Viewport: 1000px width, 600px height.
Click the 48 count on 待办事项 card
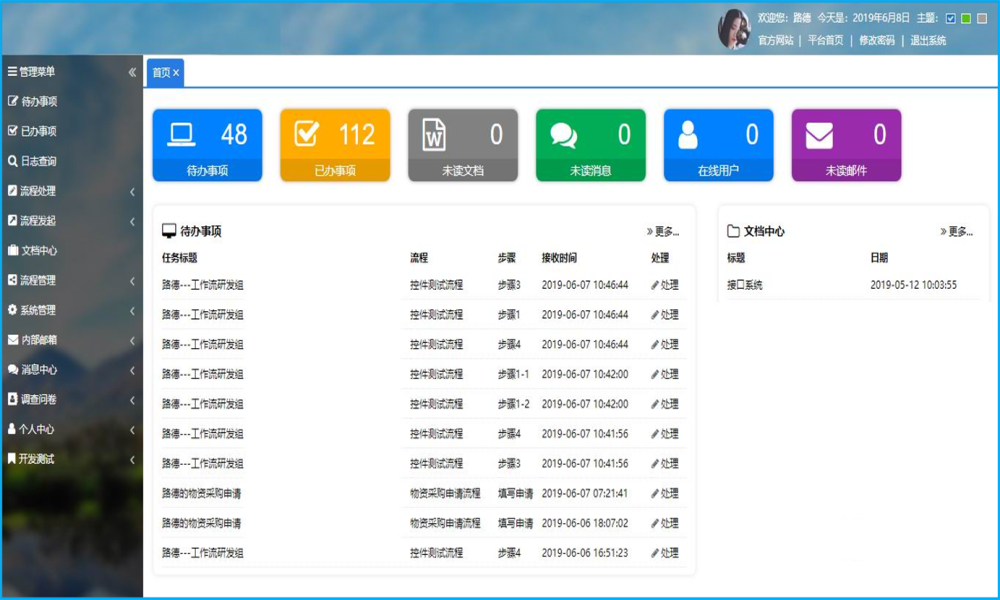[234, 135]
